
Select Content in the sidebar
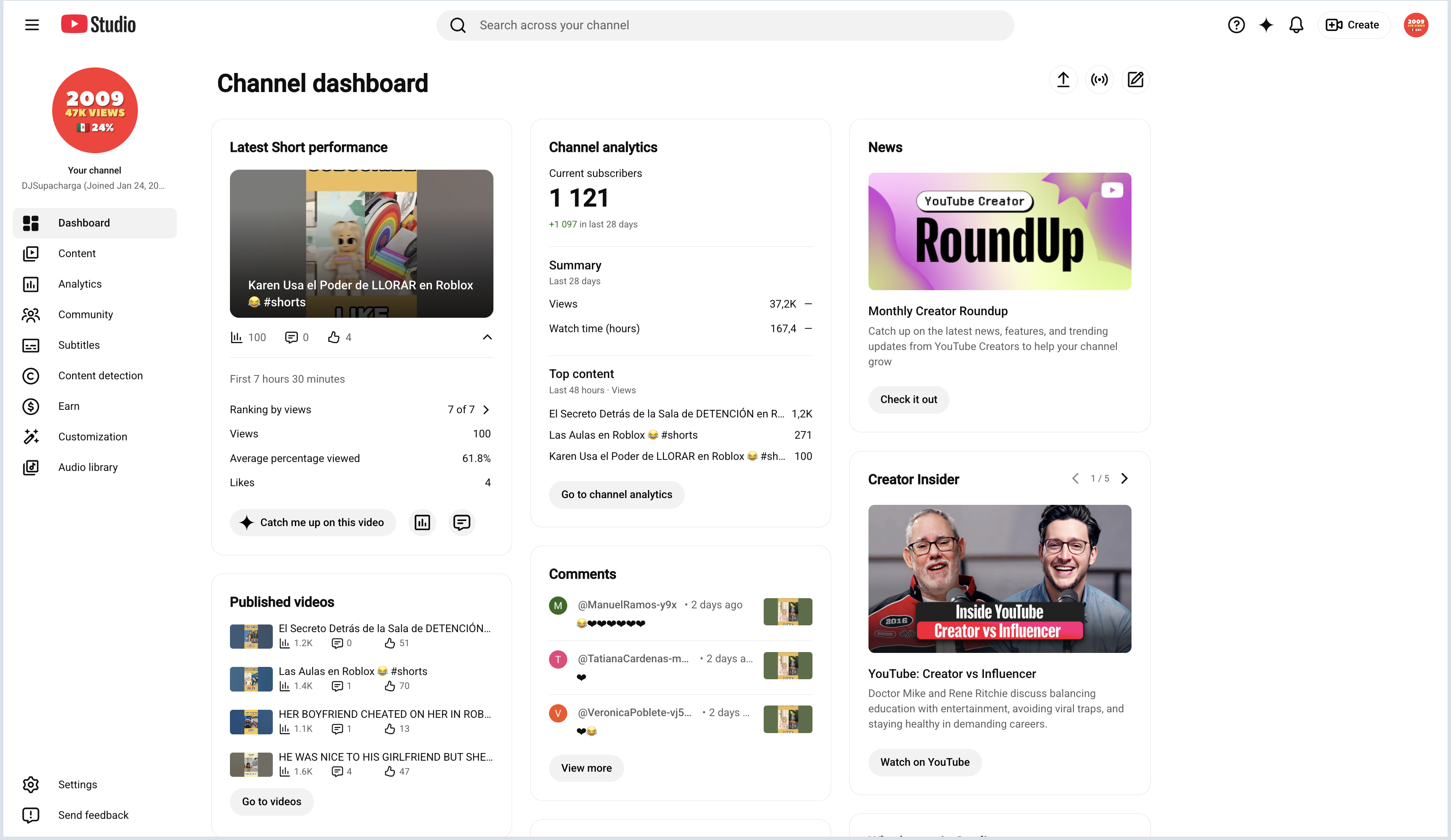click(x=95, y=253)
